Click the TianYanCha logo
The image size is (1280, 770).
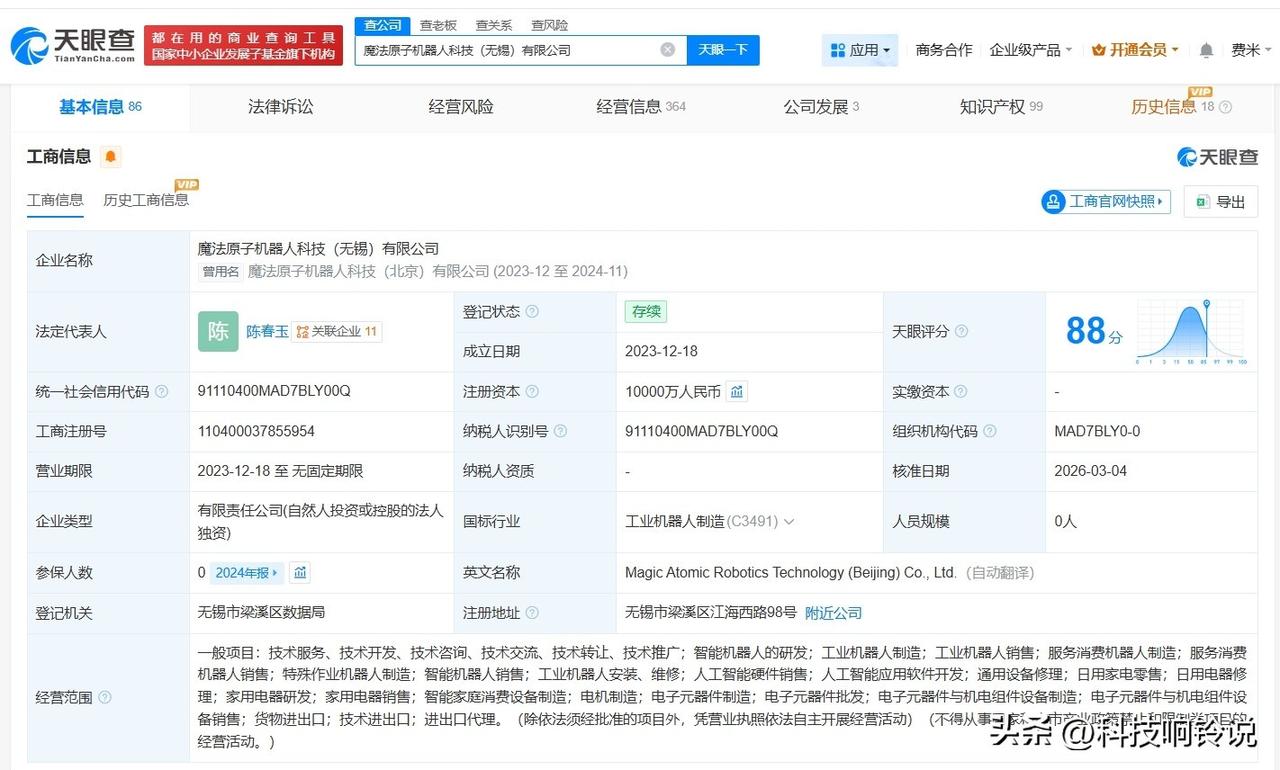coord(72,45)
